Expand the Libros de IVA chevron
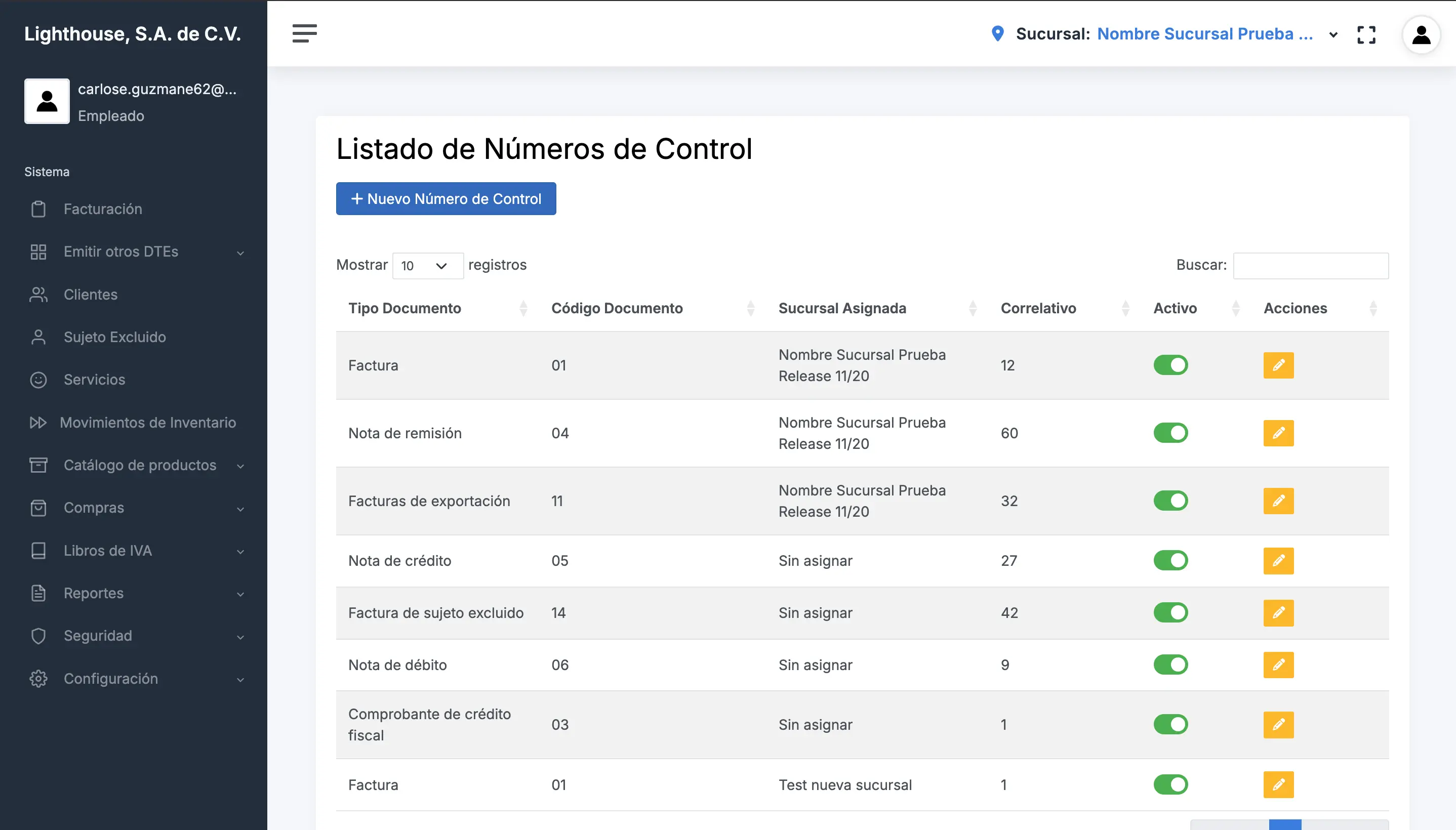1456x830 pixels. tap(240, 551)
